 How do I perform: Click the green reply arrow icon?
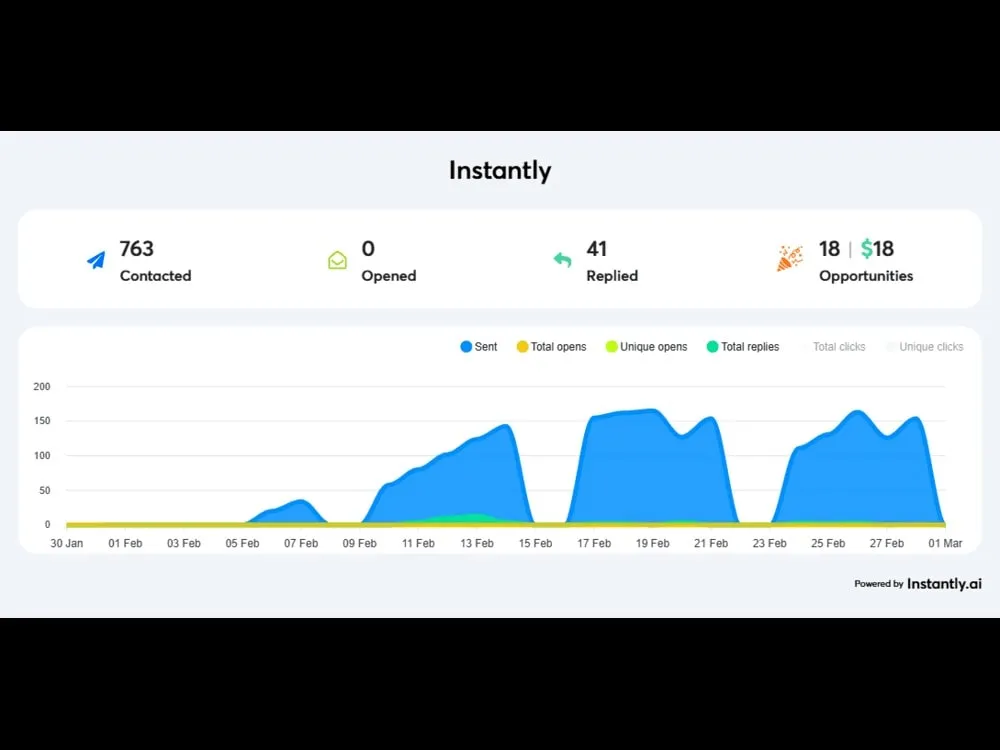tap(562, 260)
